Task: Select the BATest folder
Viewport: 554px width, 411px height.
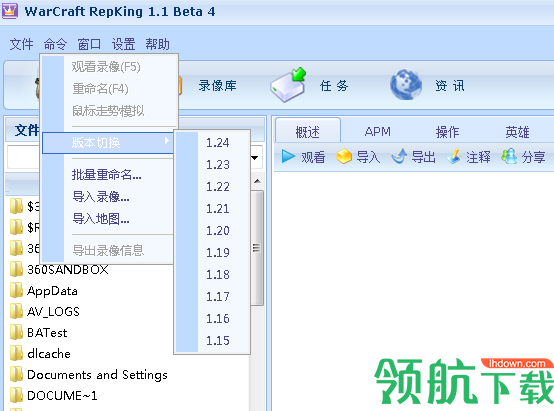Action: tap(47, 333)
